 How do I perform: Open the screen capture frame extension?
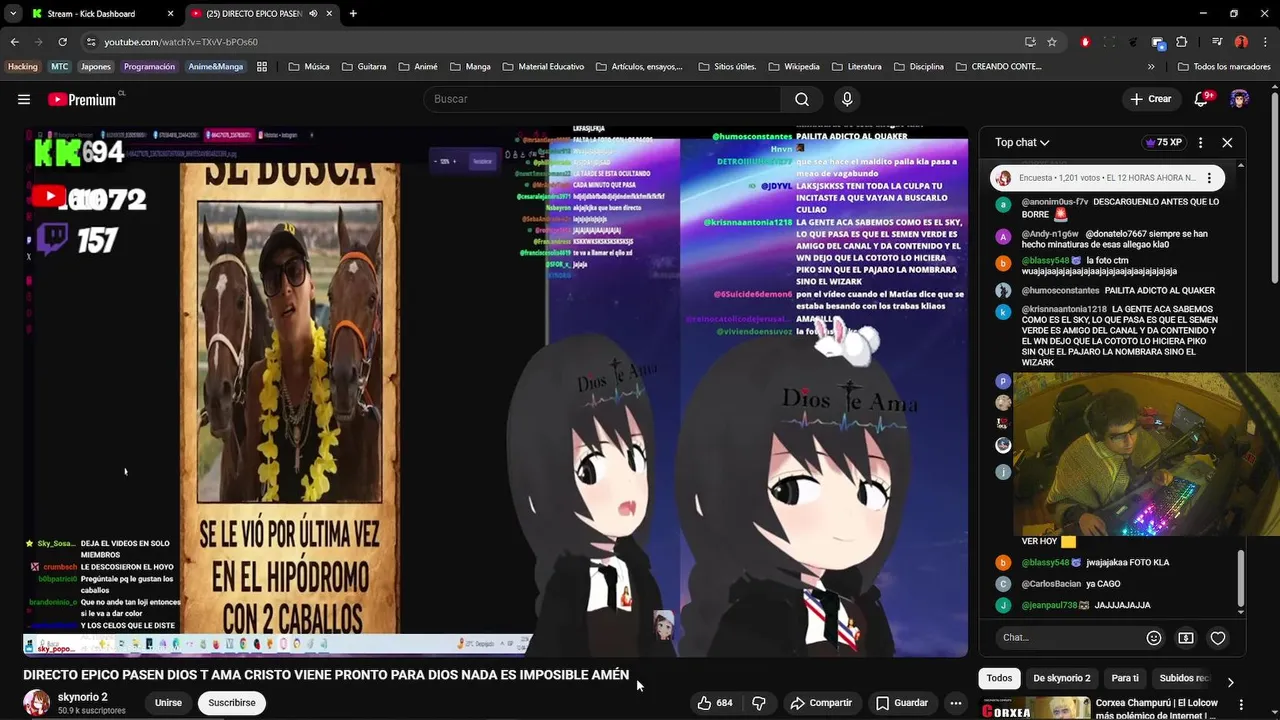coord(1109,42)
